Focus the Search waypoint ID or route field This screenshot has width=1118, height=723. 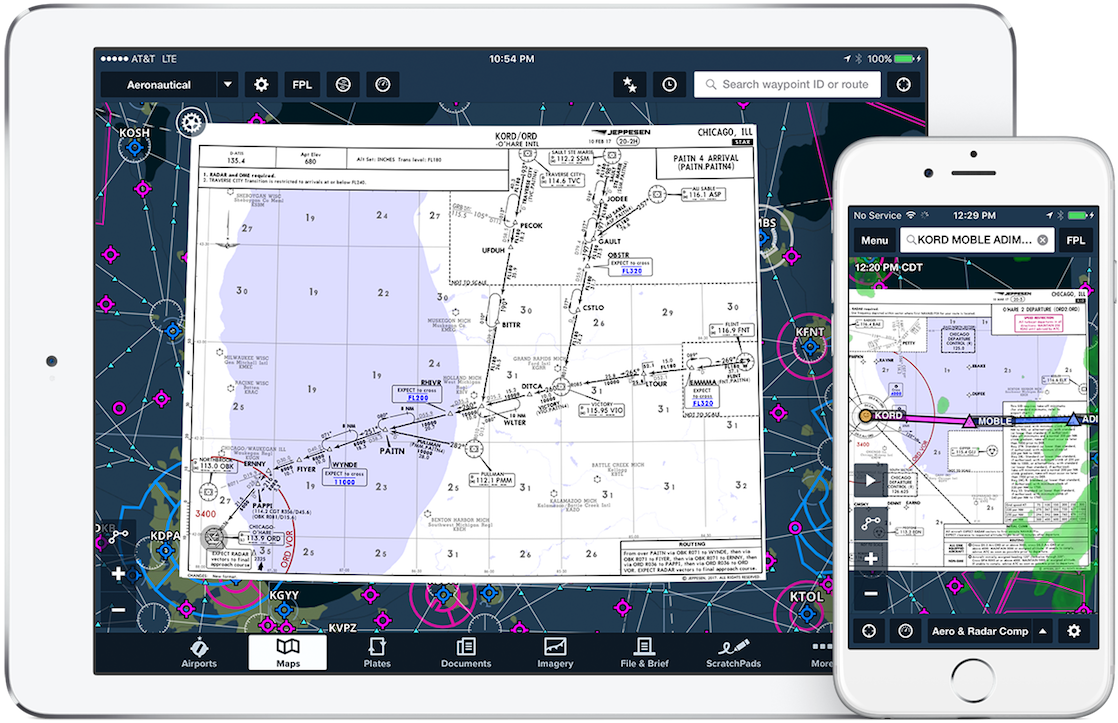pyautogui.click(x=787, y=85)
